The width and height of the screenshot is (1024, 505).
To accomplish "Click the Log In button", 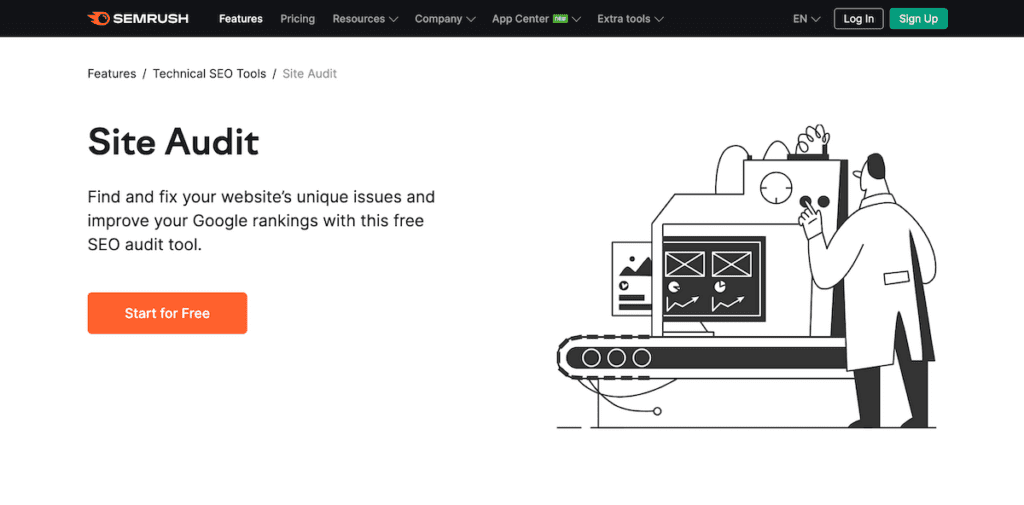I will click(859, 19).
